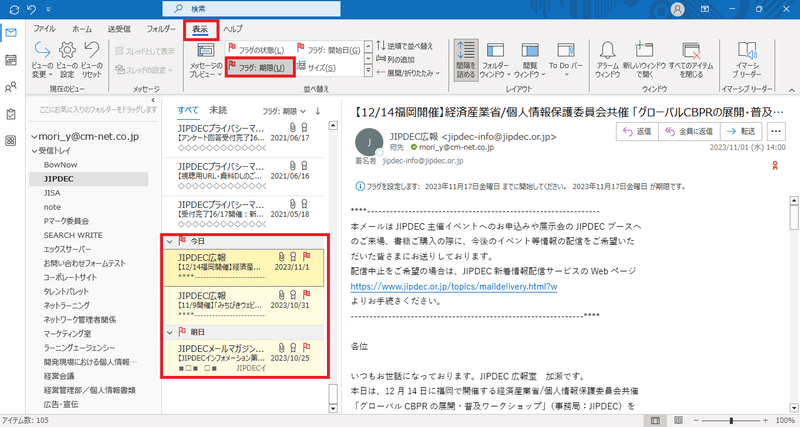Toggle スレッドとして表示 checkbox

coord(145,51)
